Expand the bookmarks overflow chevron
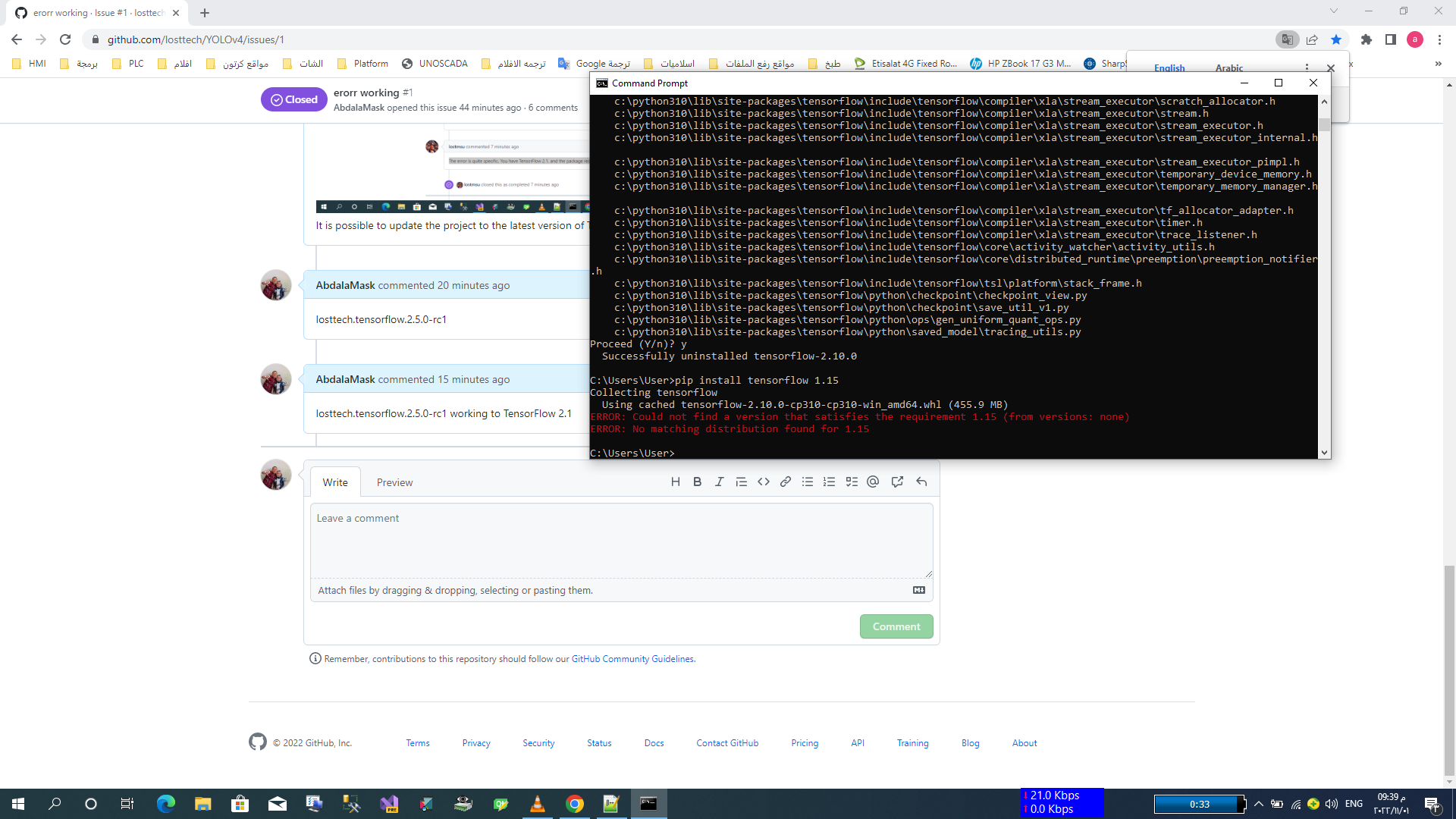1456x819 pixels. point(1438,64)
